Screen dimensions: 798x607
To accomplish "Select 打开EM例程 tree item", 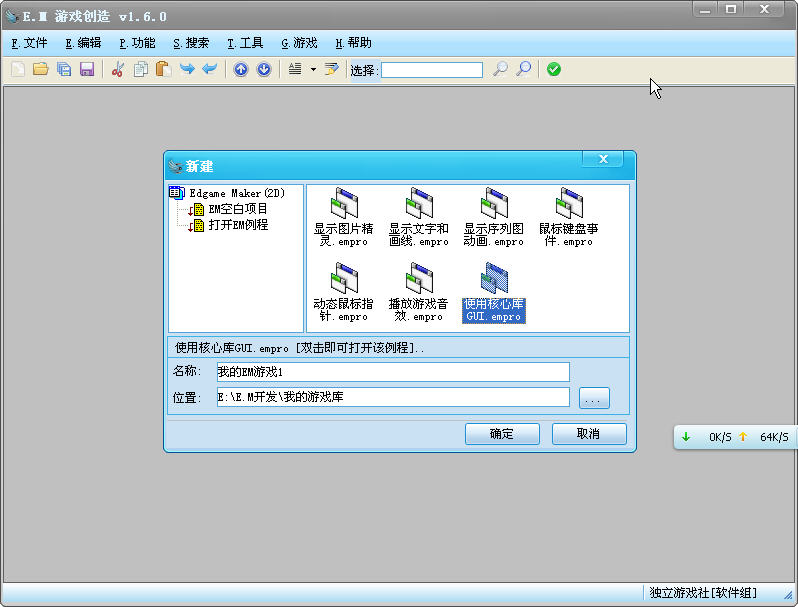I will (238, 225).
